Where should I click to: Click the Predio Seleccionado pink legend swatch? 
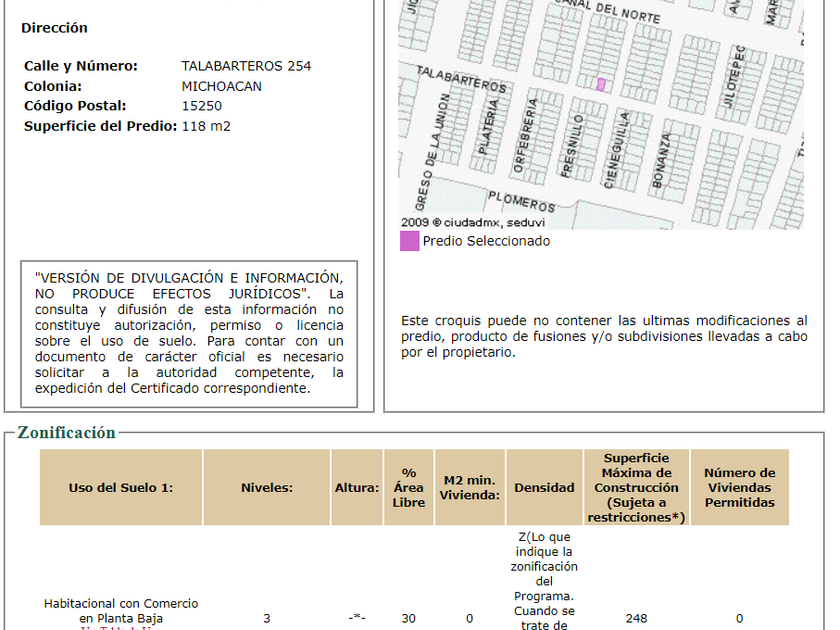pos(409,241)
